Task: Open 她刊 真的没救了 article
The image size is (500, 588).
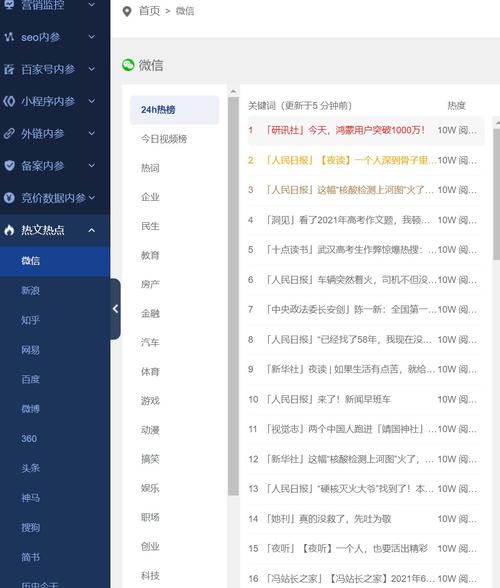Action: (328, 519)
